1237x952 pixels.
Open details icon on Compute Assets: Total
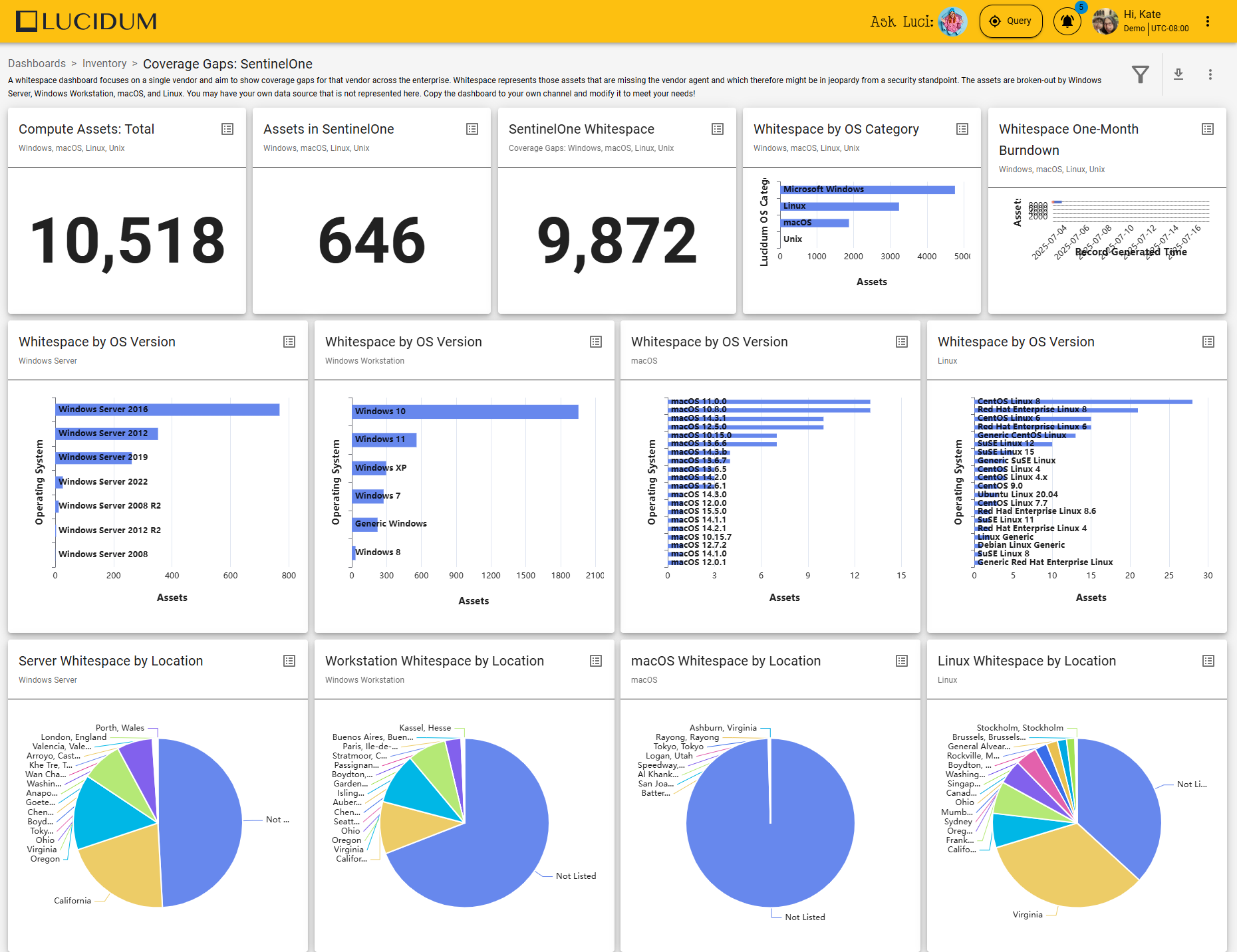[x=227, y=129]
